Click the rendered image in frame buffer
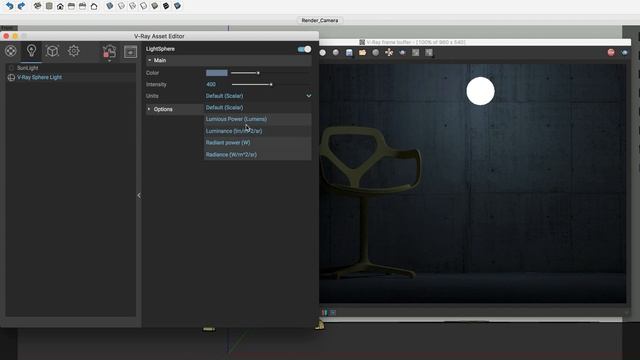This screenshot has width=640, height=360. click(x=473, y=183)
